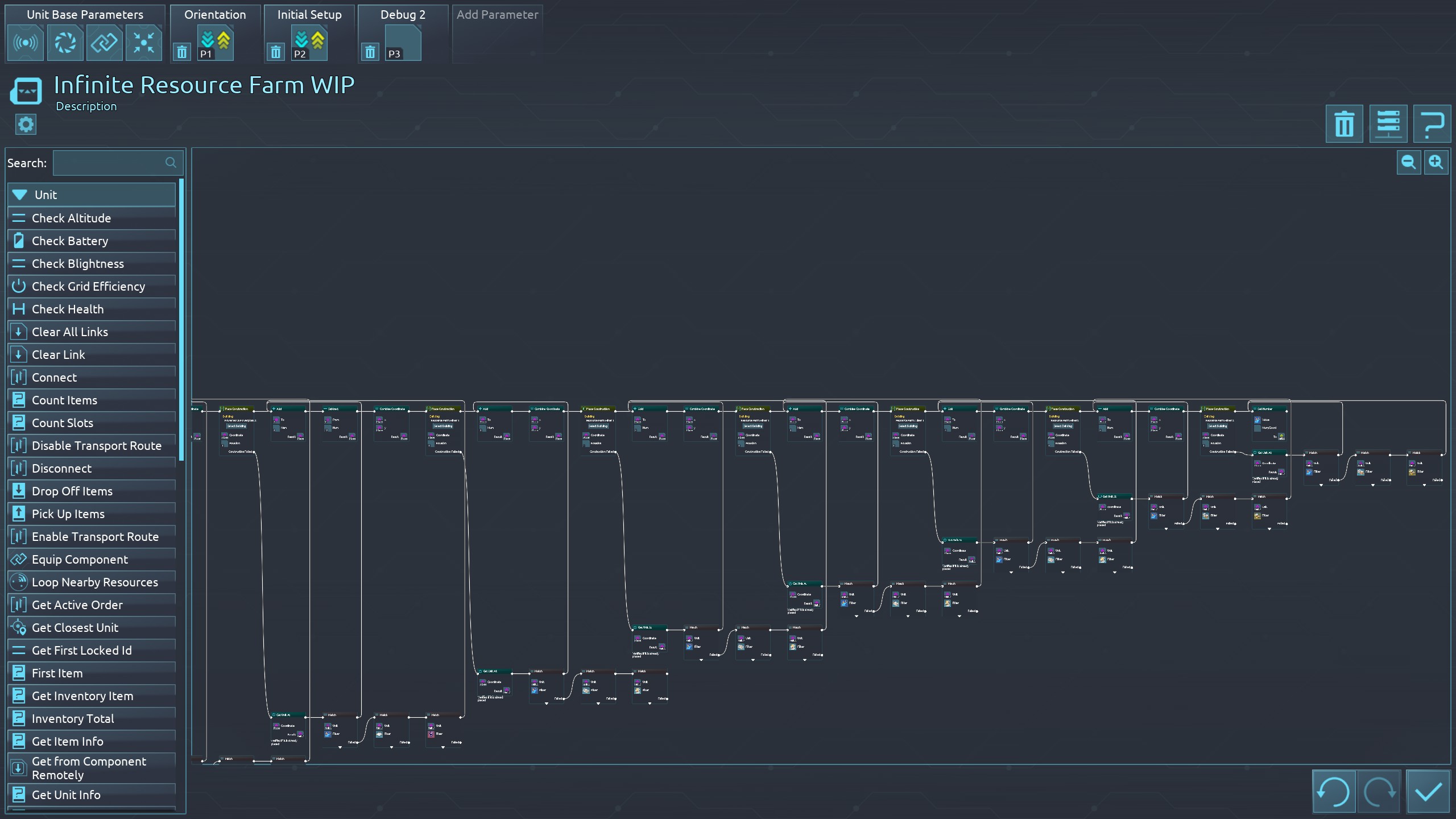Click Add Parameter
1456x819 pixels.
[x=497, y=15]
